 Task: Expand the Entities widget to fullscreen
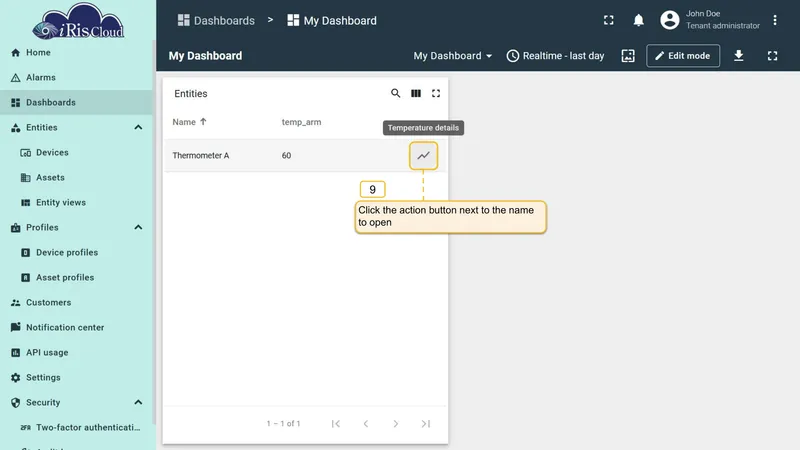coord(436,93)
